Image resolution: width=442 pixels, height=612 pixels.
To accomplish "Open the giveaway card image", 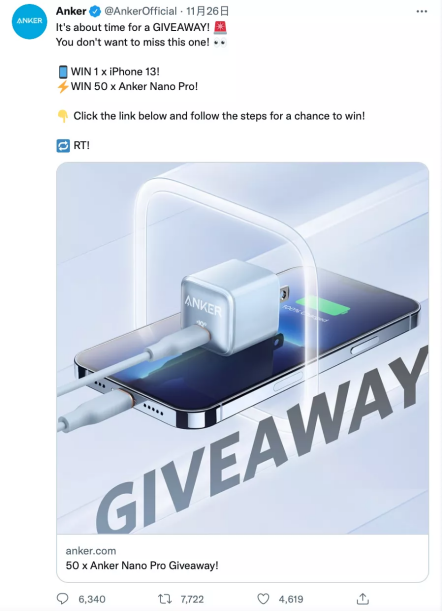I will coord(242,348).
